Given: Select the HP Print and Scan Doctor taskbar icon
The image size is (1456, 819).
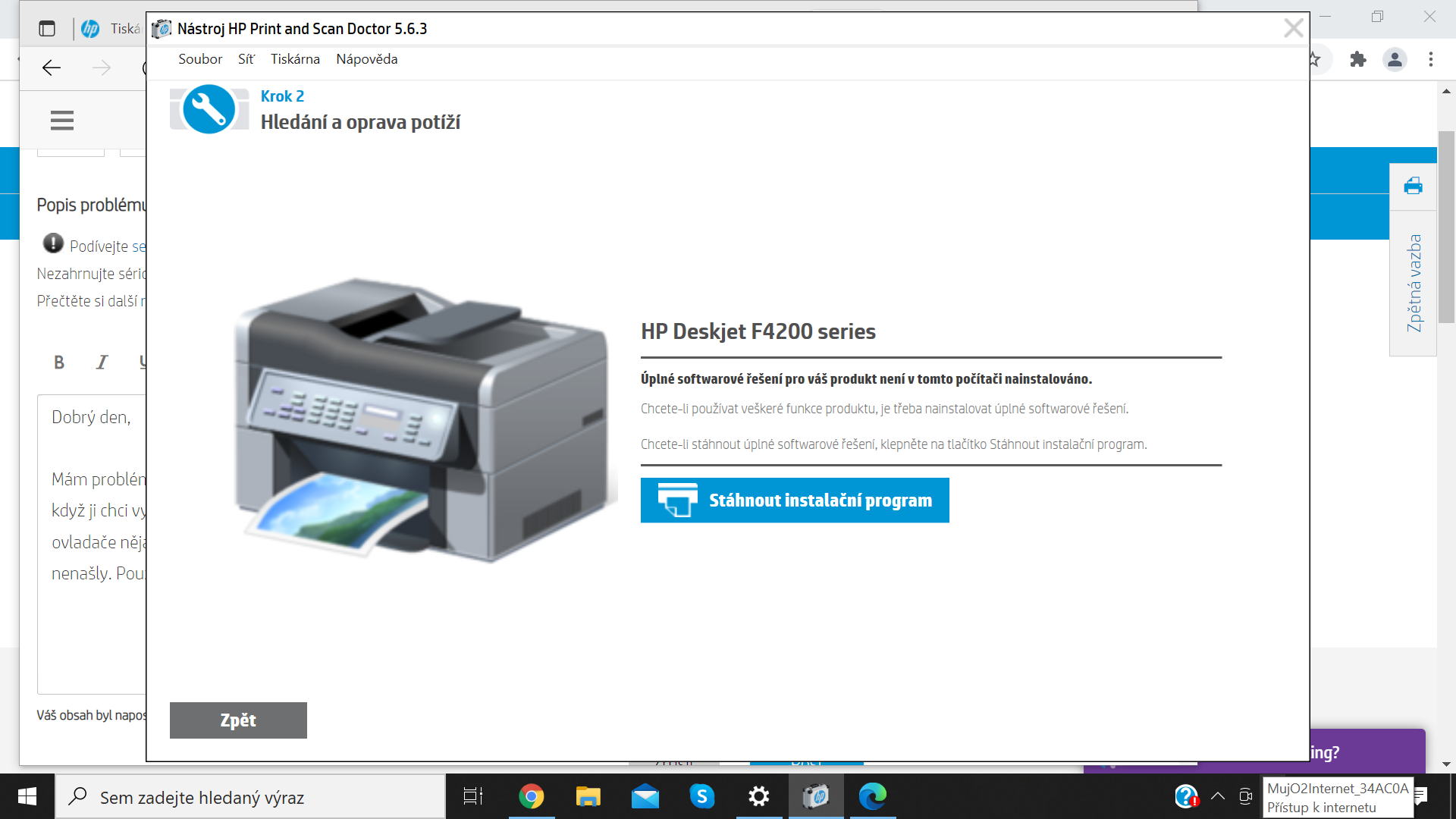Looking at the screenshot, I should coord(817,796).
